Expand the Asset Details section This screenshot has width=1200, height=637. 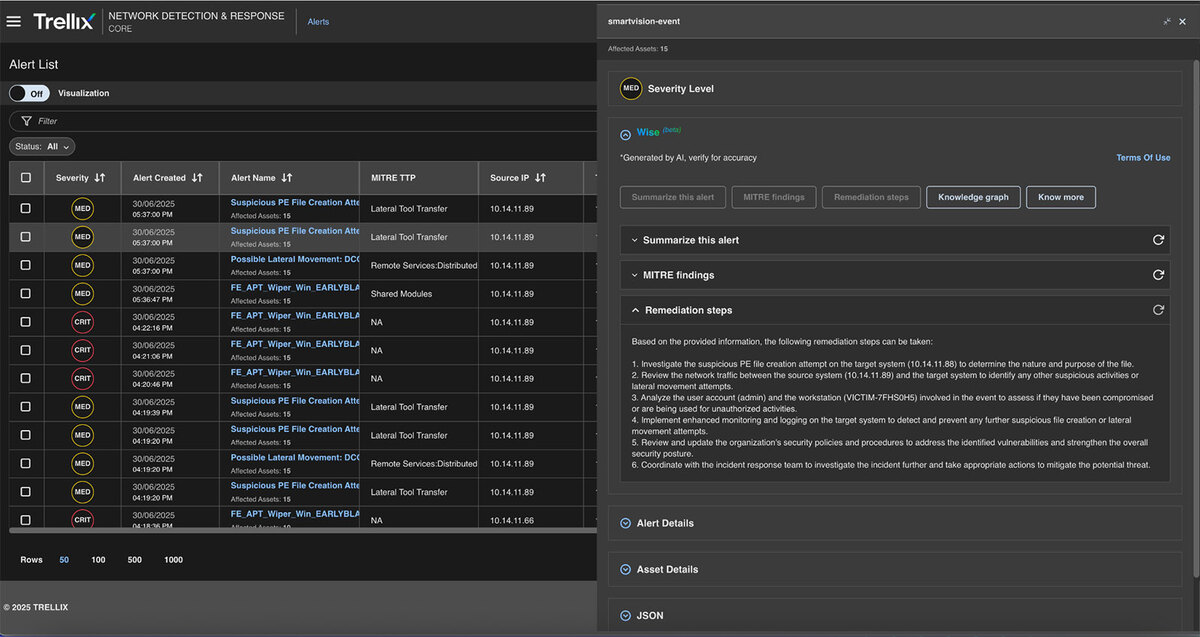tap(894, 569)
